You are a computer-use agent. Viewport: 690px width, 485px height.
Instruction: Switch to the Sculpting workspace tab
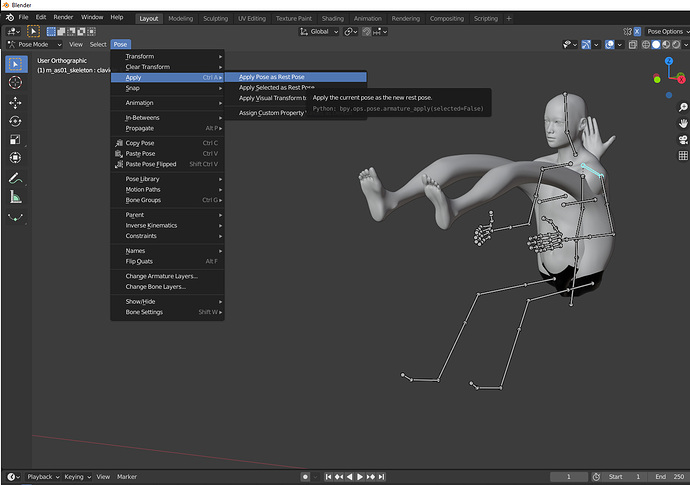(x=216, y=18)
